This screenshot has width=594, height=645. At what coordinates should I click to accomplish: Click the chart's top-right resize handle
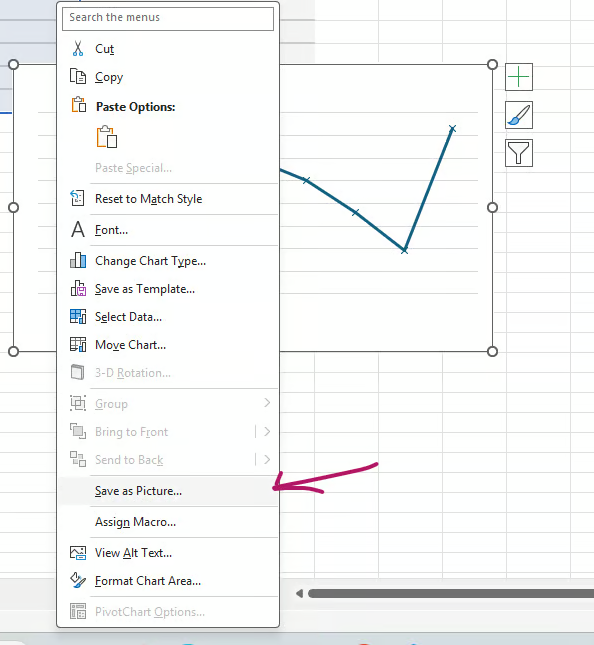pos(492,65)
